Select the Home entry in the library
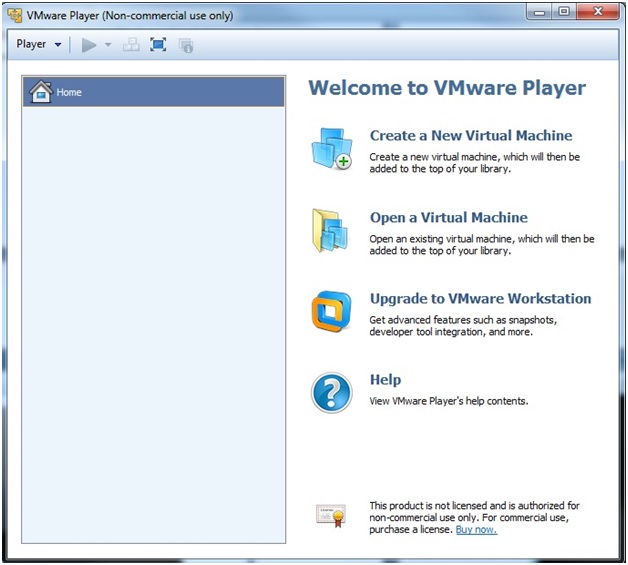Viewport: 628px width, 565px height. pos(154,92)
